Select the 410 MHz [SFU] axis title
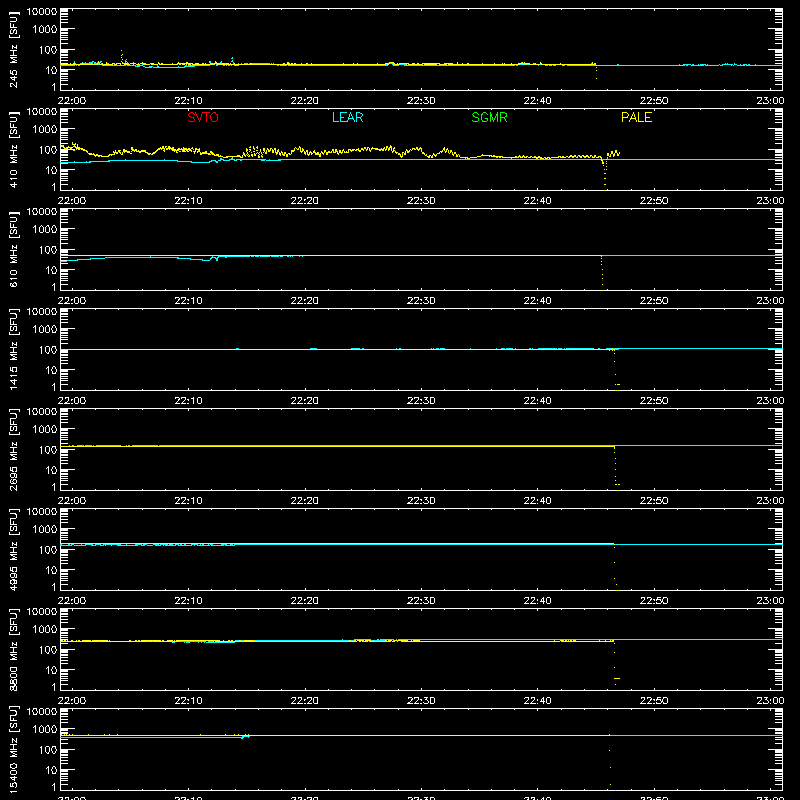Screen dimensions: 800x800 point(13,150)
